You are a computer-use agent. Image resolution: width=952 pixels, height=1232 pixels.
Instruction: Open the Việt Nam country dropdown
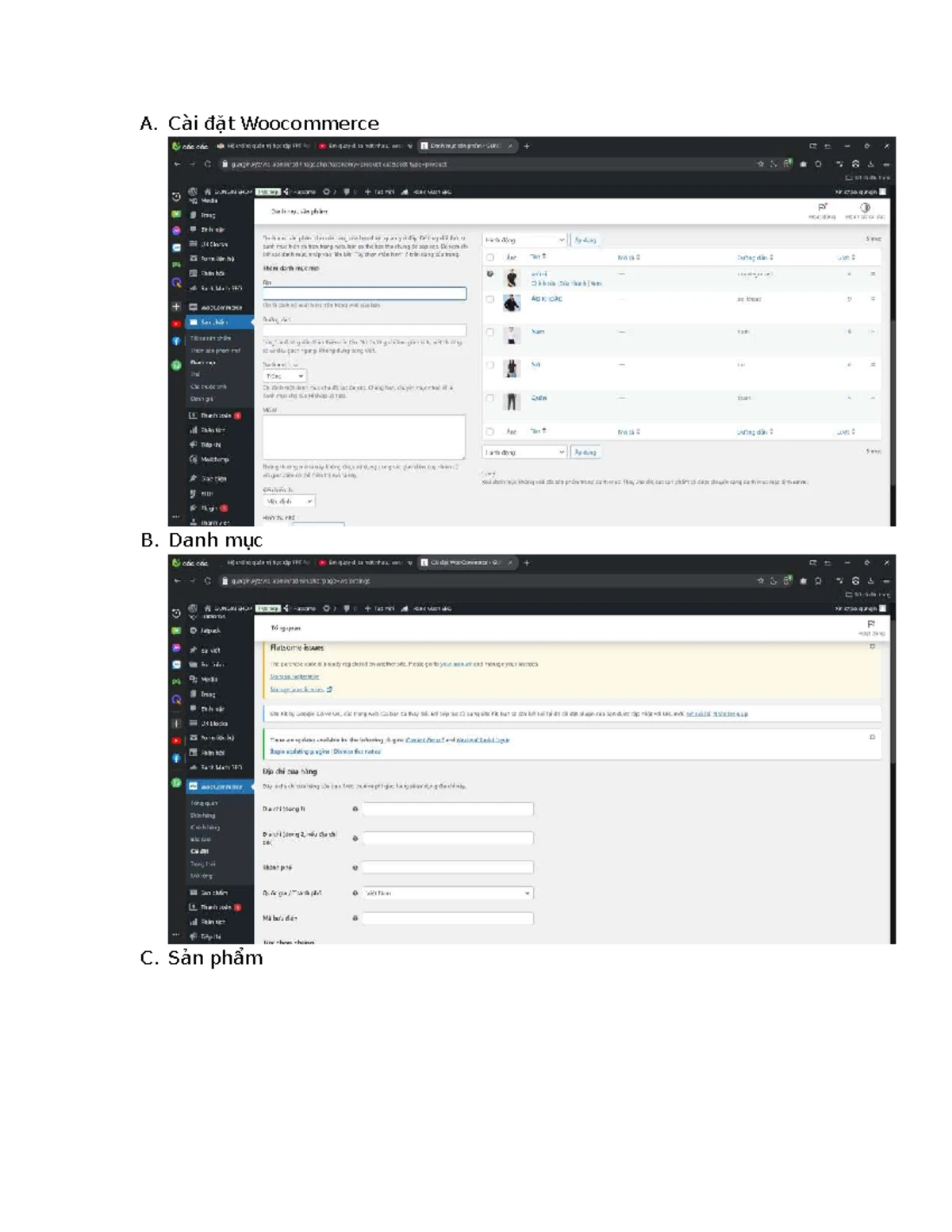pos(447,893)
